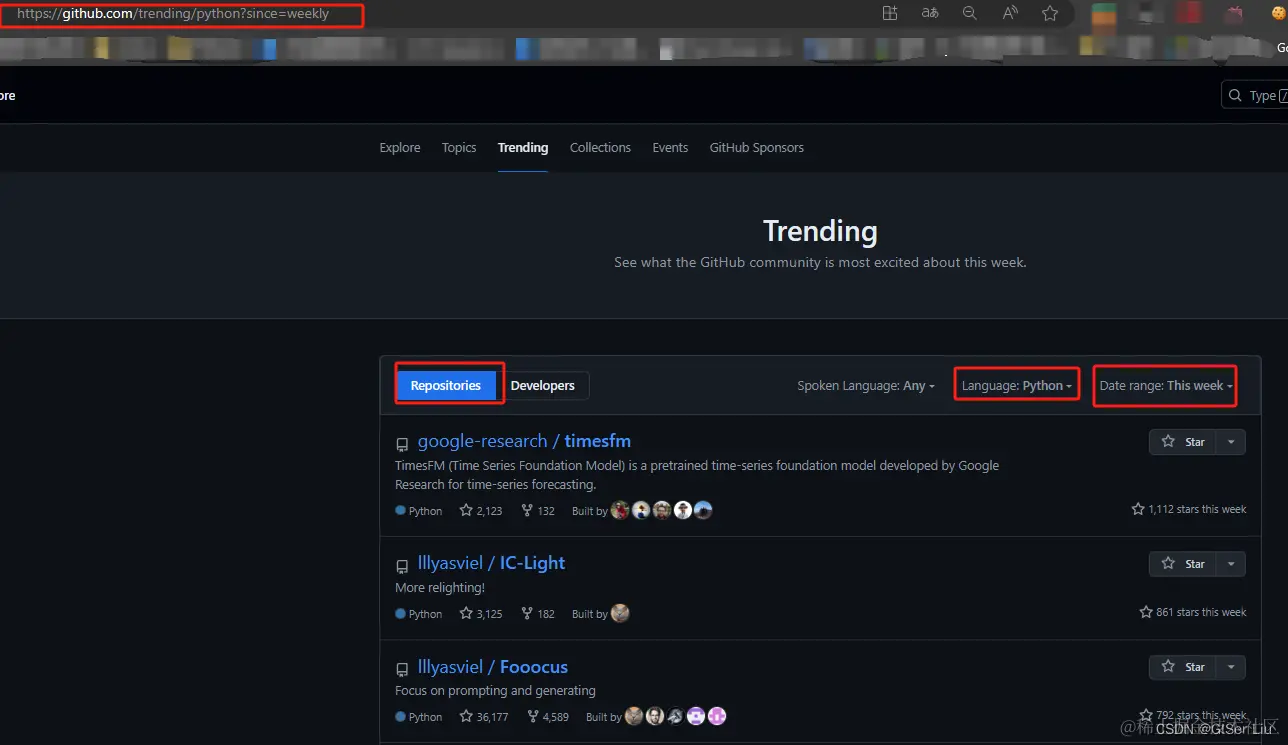The height and width of the screenshot is (745, 1288).
Task: Click the repo icon beside lllyasviel / Fooocus
Action: click(x=402, y=670)
